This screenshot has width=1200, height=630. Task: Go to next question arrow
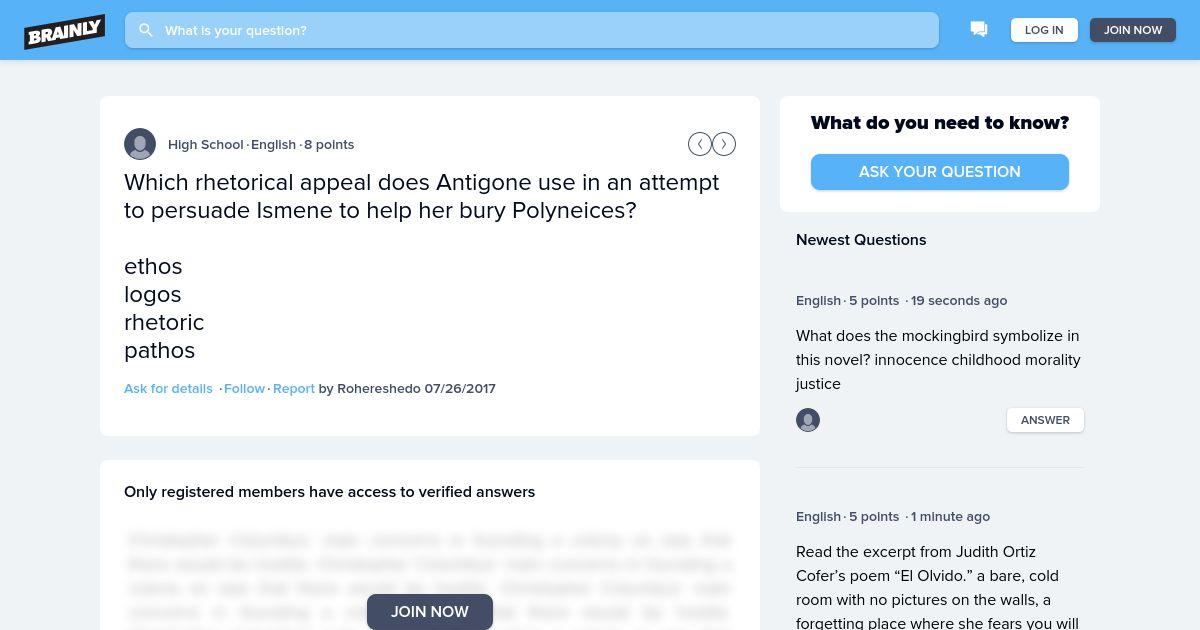coord(724,144)
